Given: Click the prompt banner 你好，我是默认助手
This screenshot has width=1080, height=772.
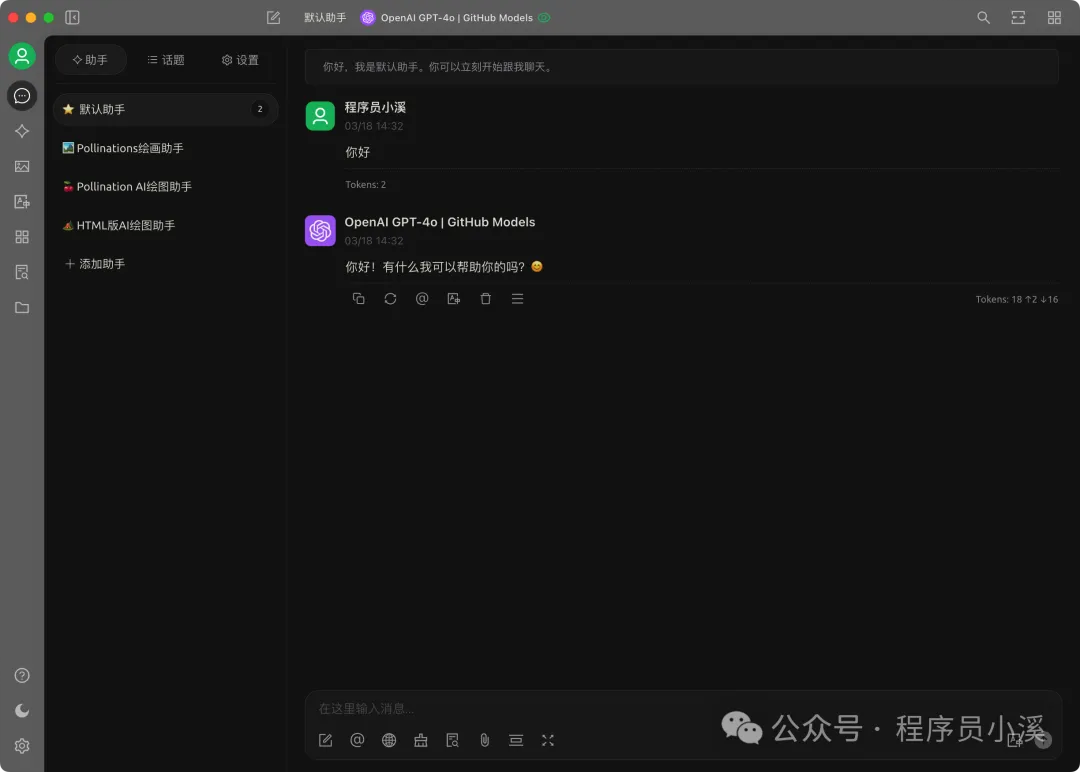Looking at the screenshot, I should click(x=681, y=67).
